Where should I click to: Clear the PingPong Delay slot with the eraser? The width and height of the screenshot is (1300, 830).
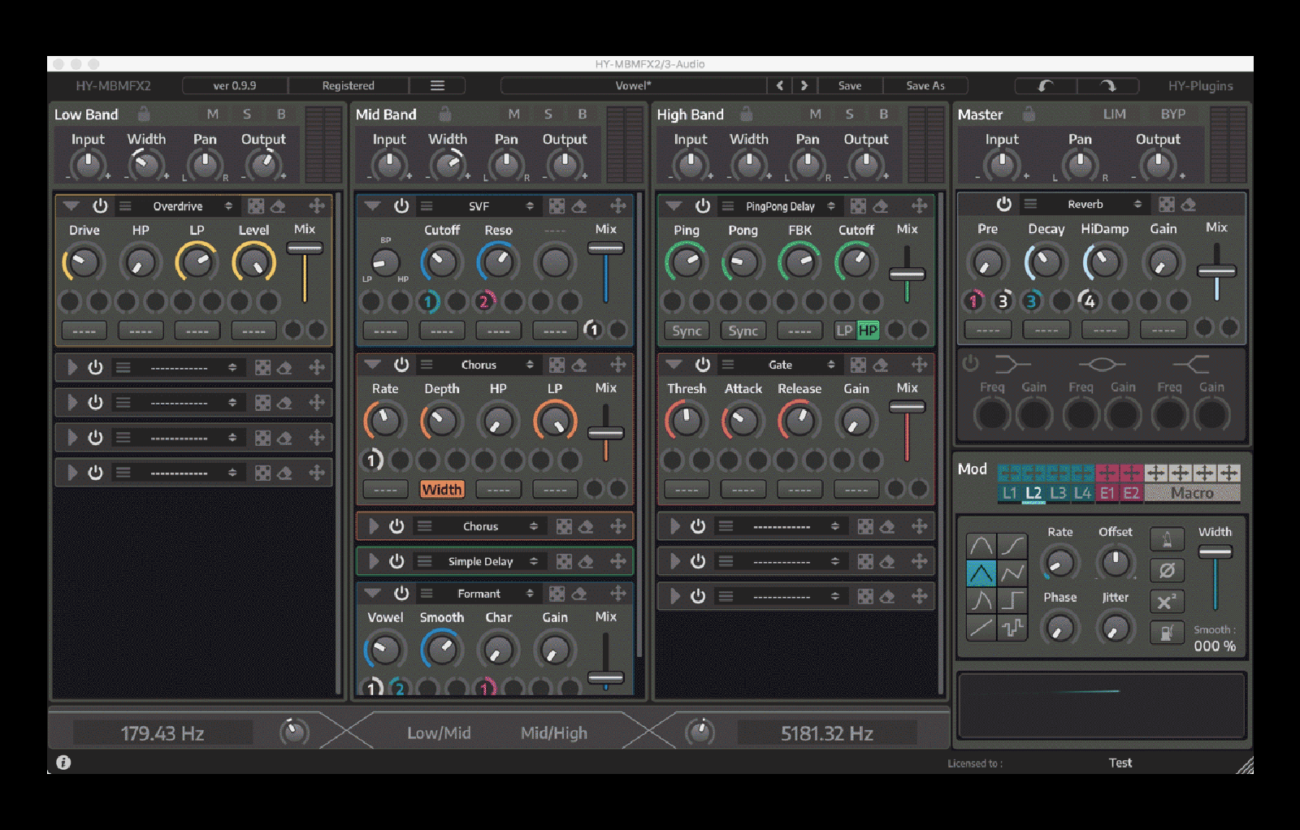(x=881, y=206)
